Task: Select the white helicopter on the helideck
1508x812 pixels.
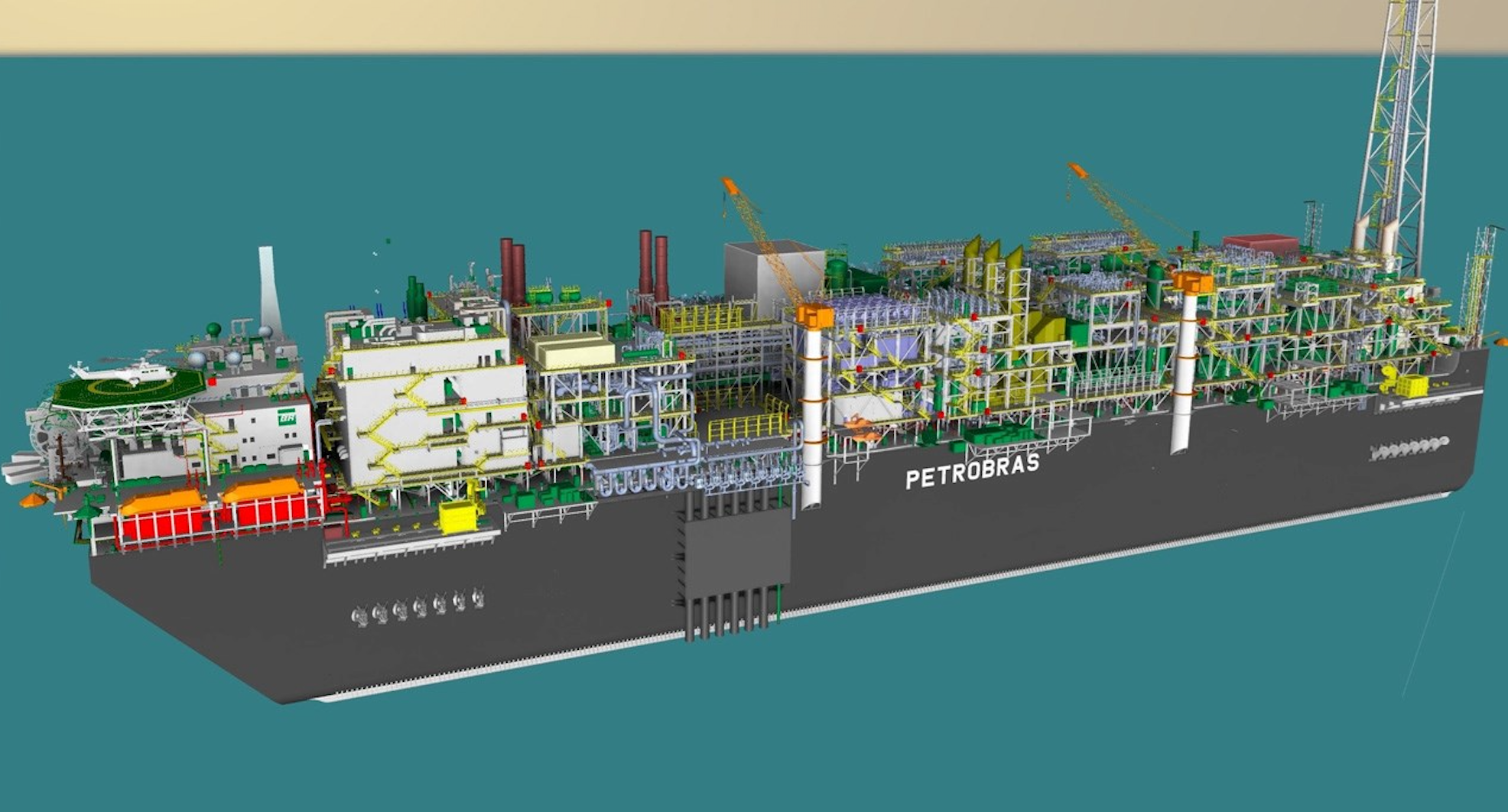Action: pyautogui.click(x=122, y=369)
